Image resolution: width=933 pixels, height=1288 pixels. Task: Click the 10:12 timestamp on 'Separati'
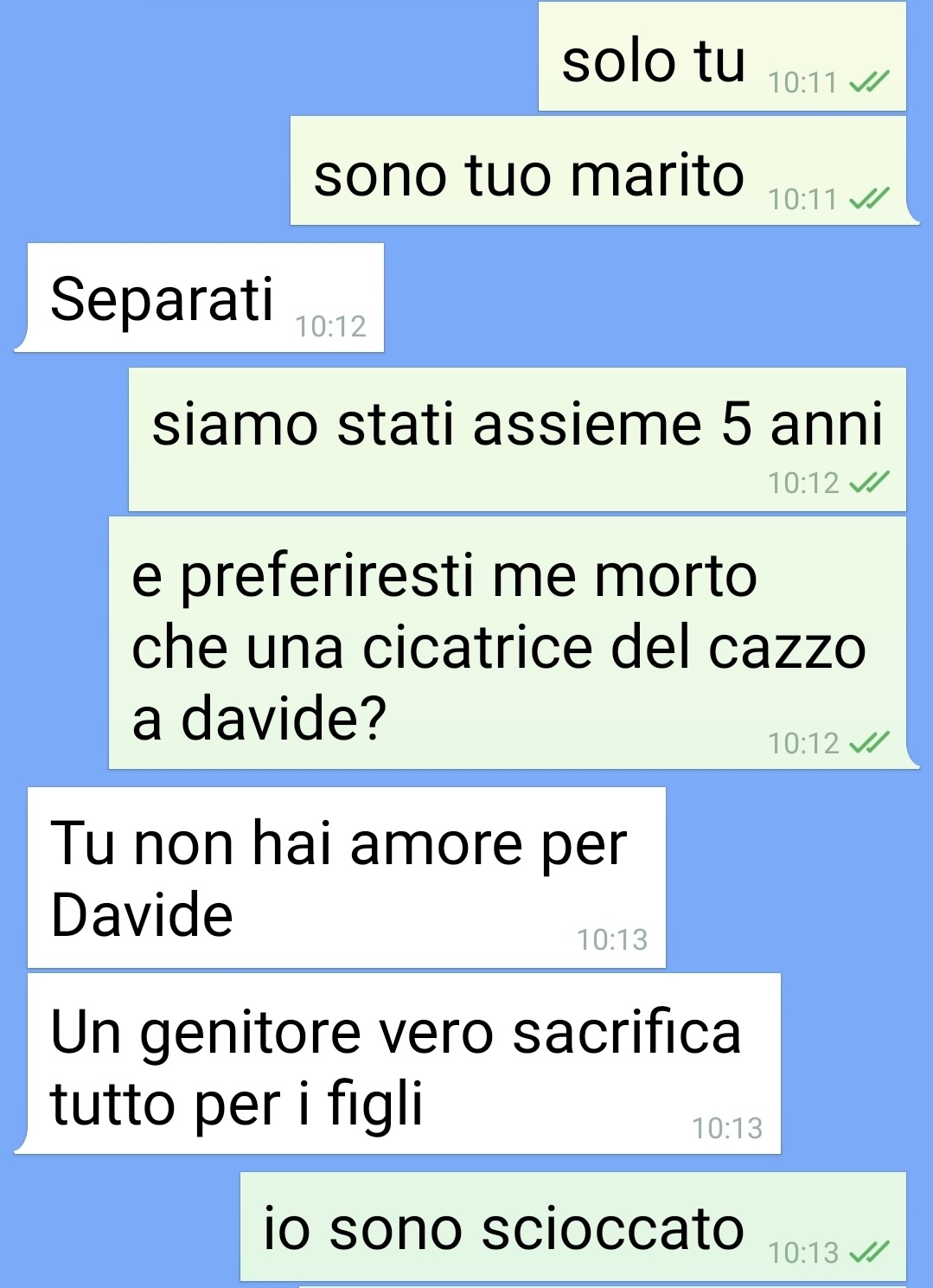330,326
